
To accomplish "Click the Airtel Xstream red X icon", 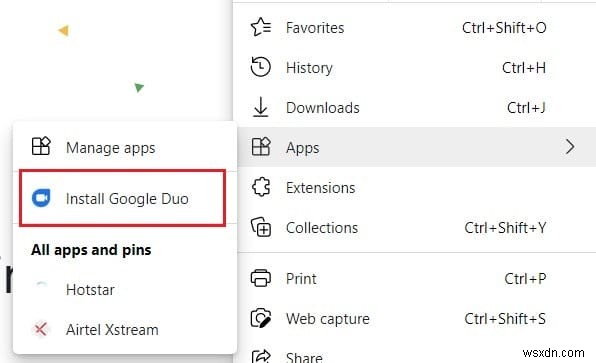I will pos(41,329).
